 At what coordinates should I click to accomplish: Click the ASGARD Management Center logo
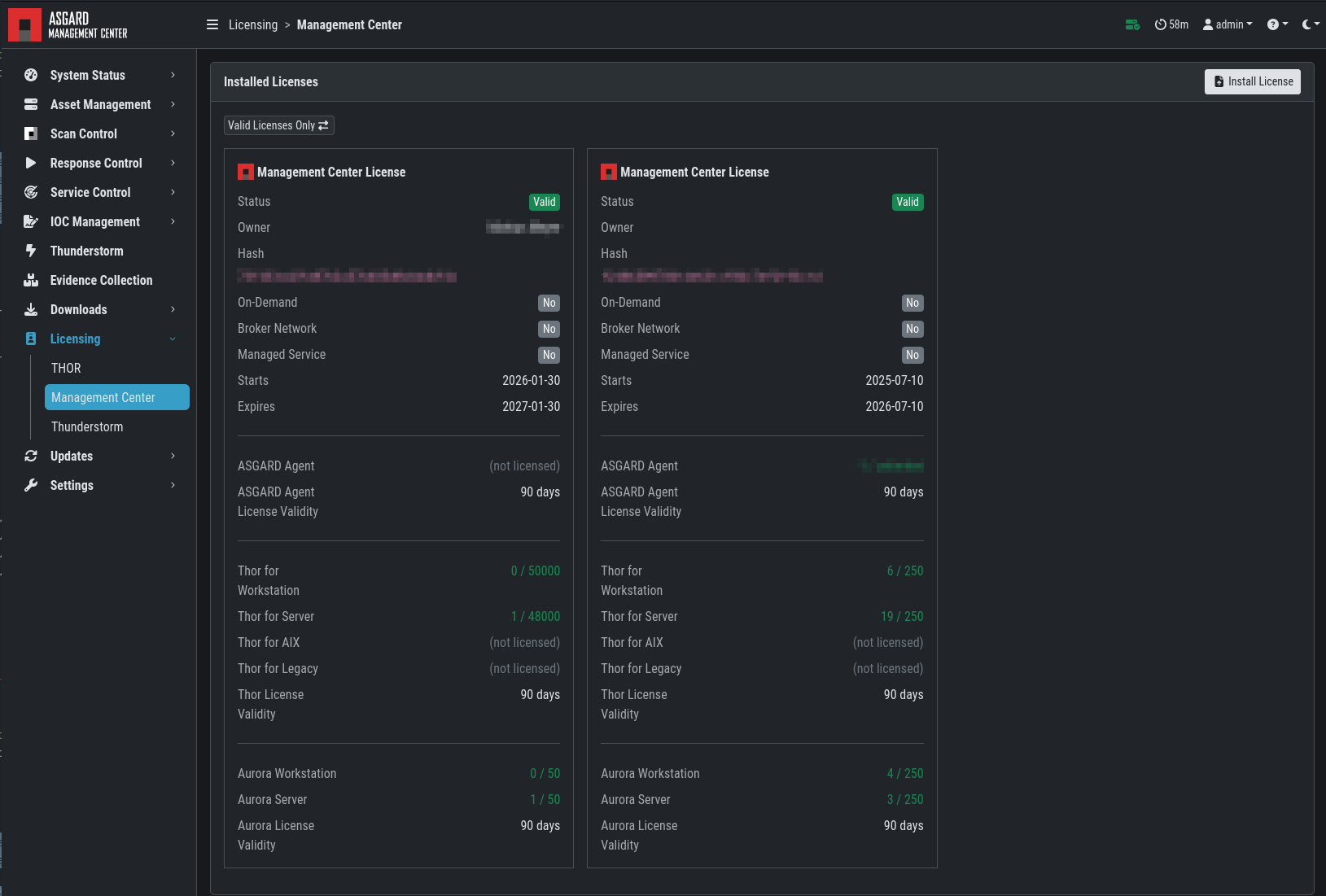[68, 25]
